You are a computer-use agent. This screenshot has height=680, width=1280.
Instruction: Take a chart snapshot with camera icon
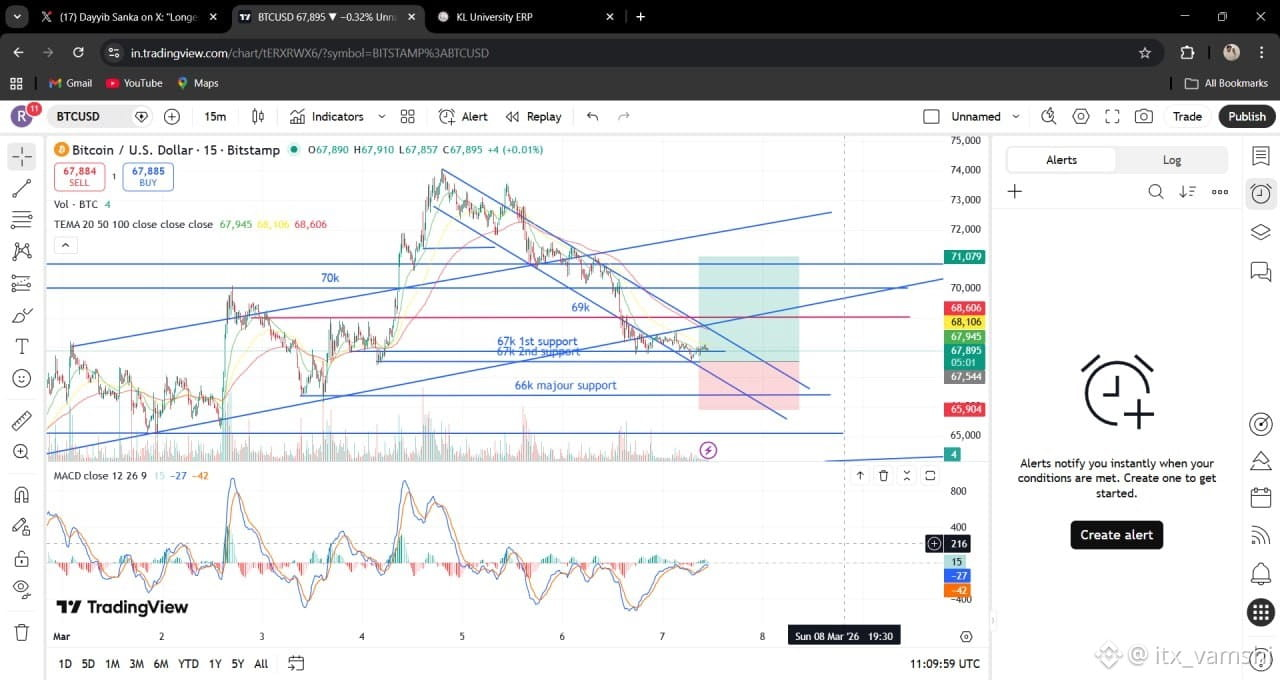(x=1144, y=116)
